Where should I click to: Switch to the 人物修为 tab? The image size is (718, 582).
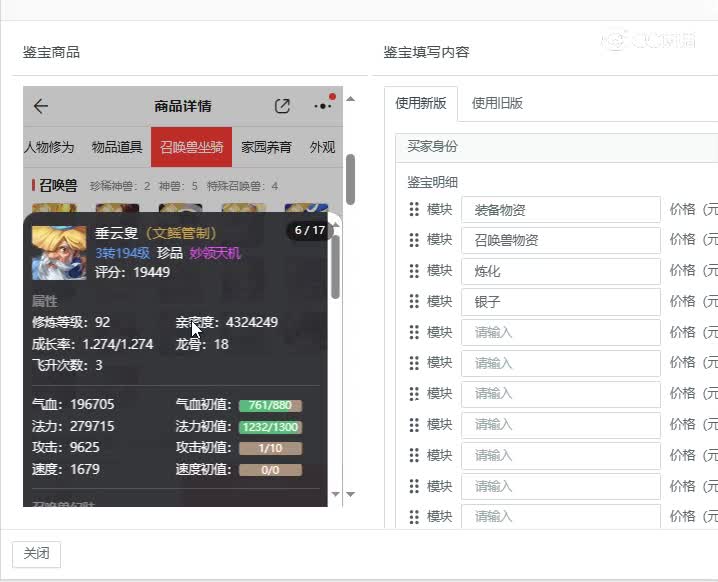pyautogui.click(x=49, y=147)
